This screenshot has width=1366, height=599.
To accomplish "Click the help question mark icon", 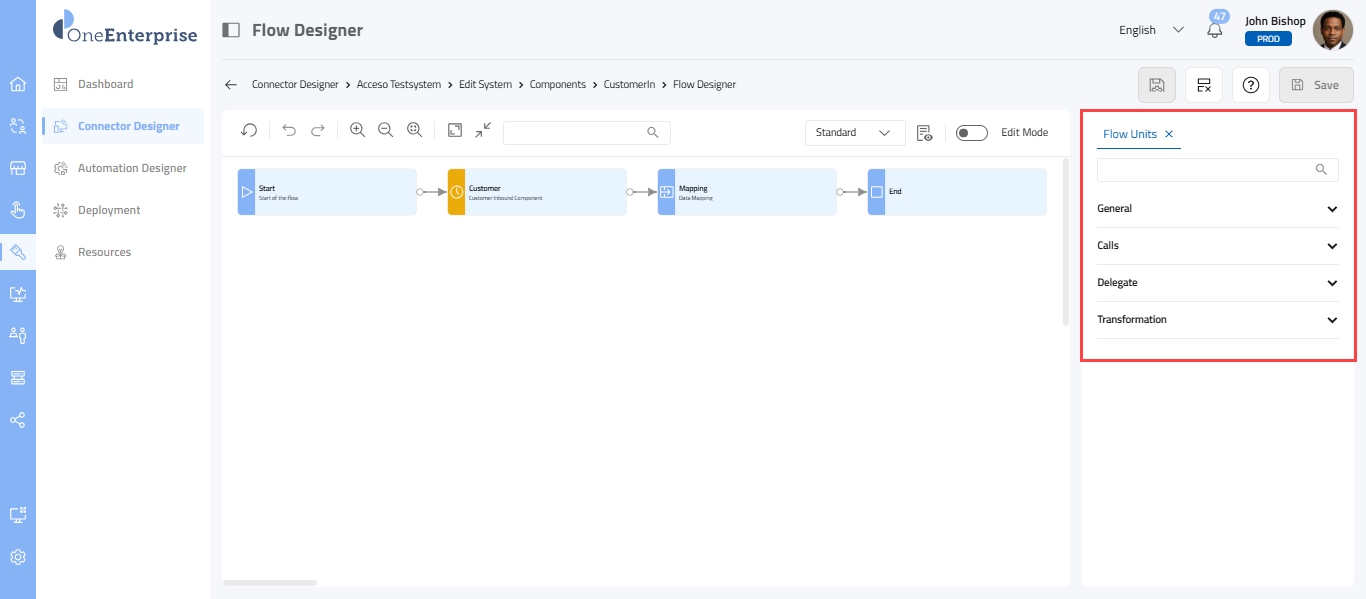I will [1250, 85].
